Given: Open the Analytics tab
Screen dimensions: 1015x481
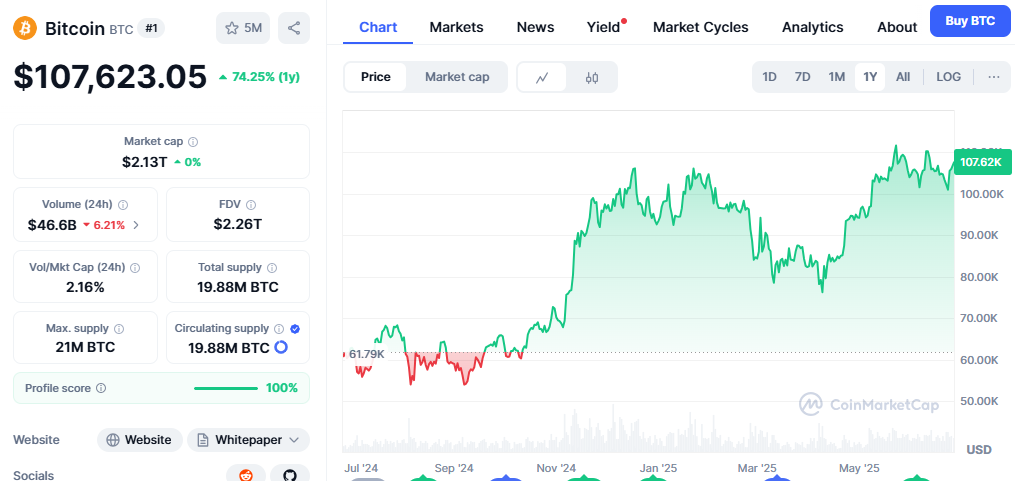Looking at the screenshot, I should click(x=812, y=27).
